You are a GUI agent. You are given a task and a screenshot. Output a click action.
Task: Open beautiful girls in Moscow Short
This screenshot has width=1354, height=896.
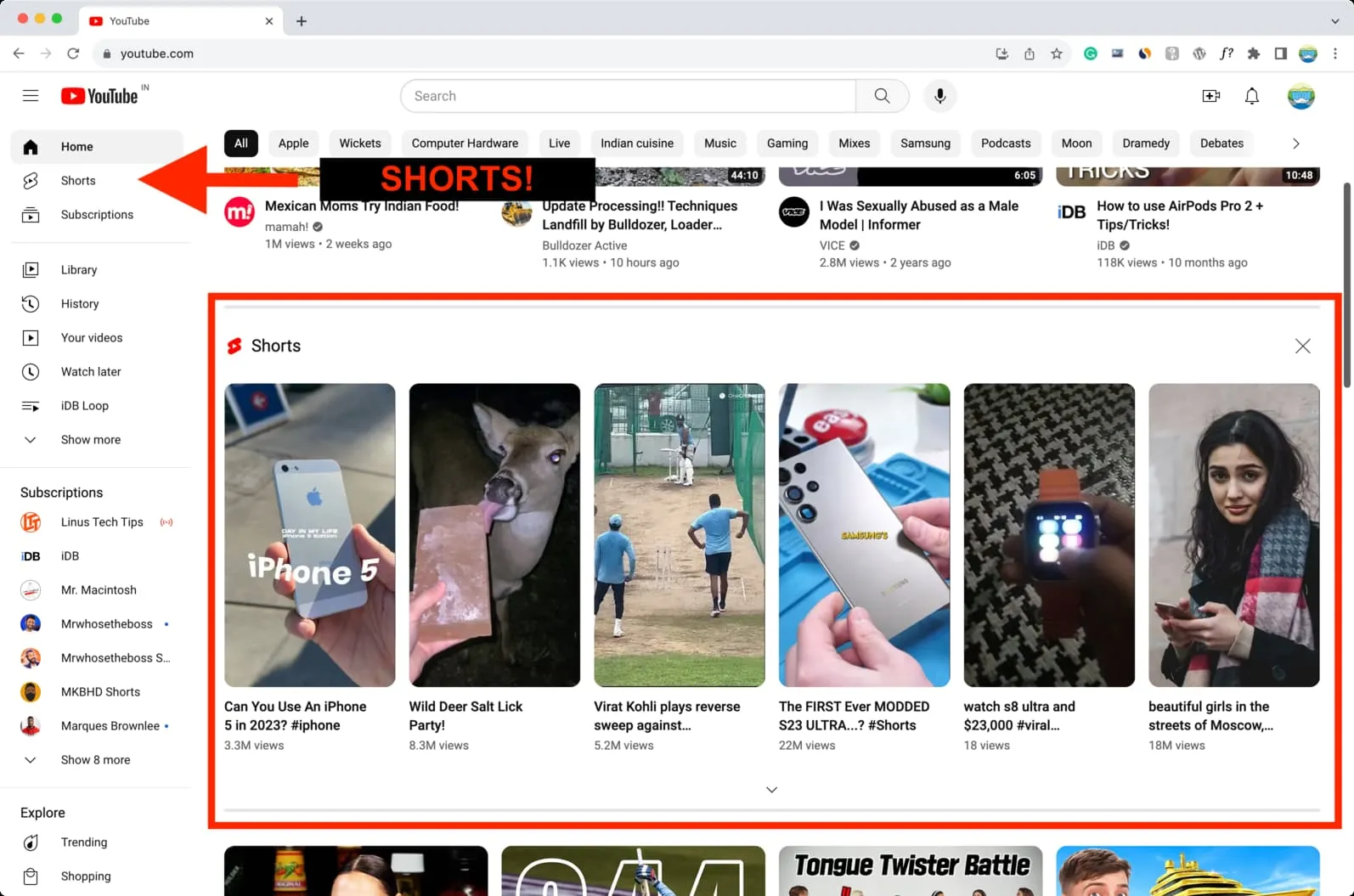click(x=1234, y=535)
